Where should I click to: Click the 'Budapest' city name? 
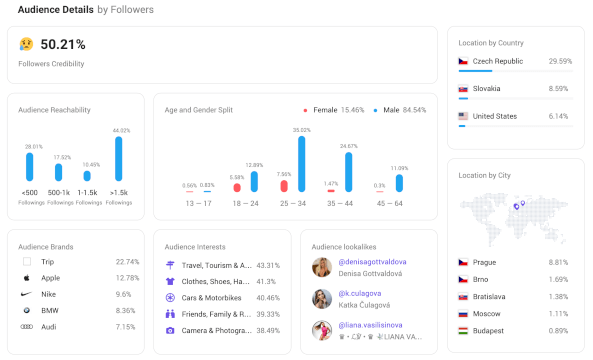[x=488, y=331]
